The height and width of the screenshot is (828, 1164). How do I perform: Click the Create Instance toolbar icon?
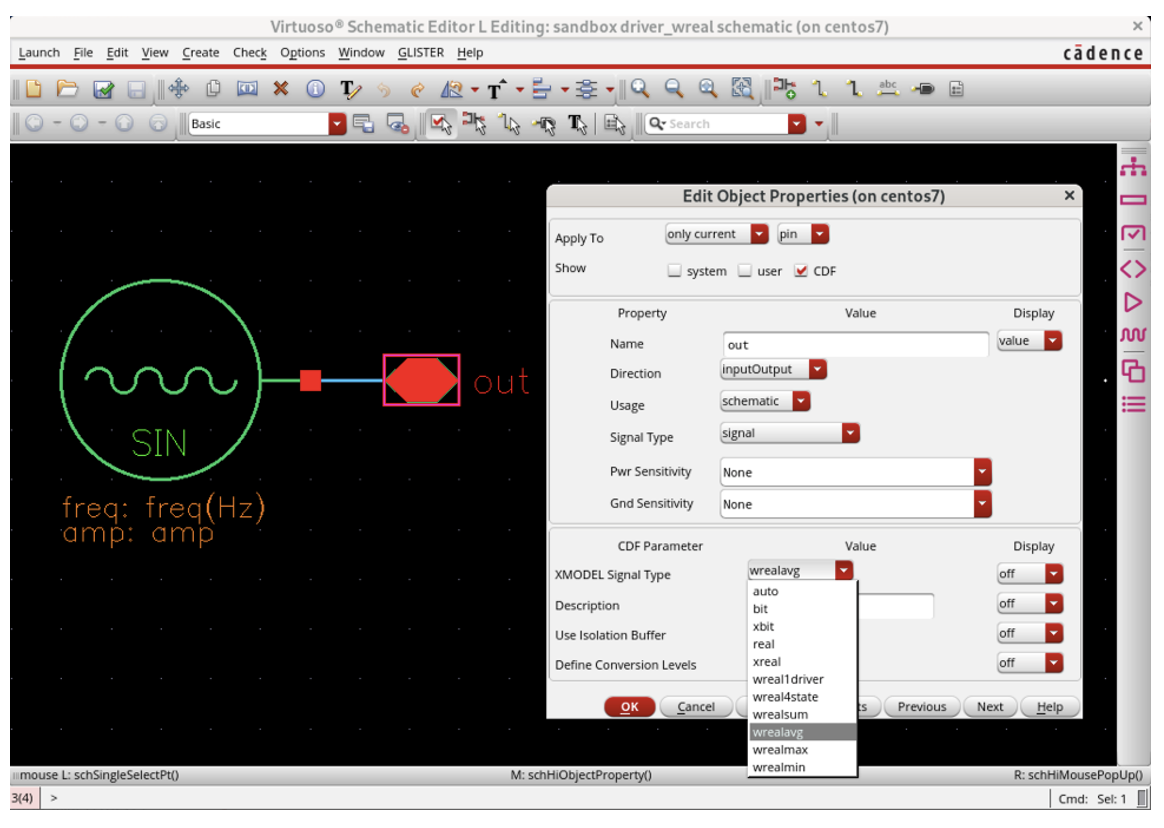[x=785, y=90]
